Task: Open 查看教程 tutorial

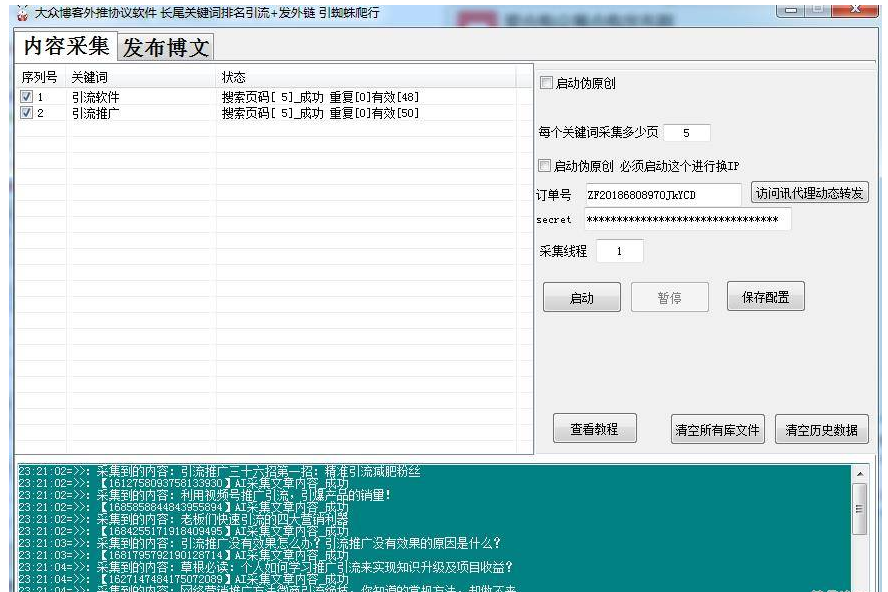Action: (x=594, y=429)
